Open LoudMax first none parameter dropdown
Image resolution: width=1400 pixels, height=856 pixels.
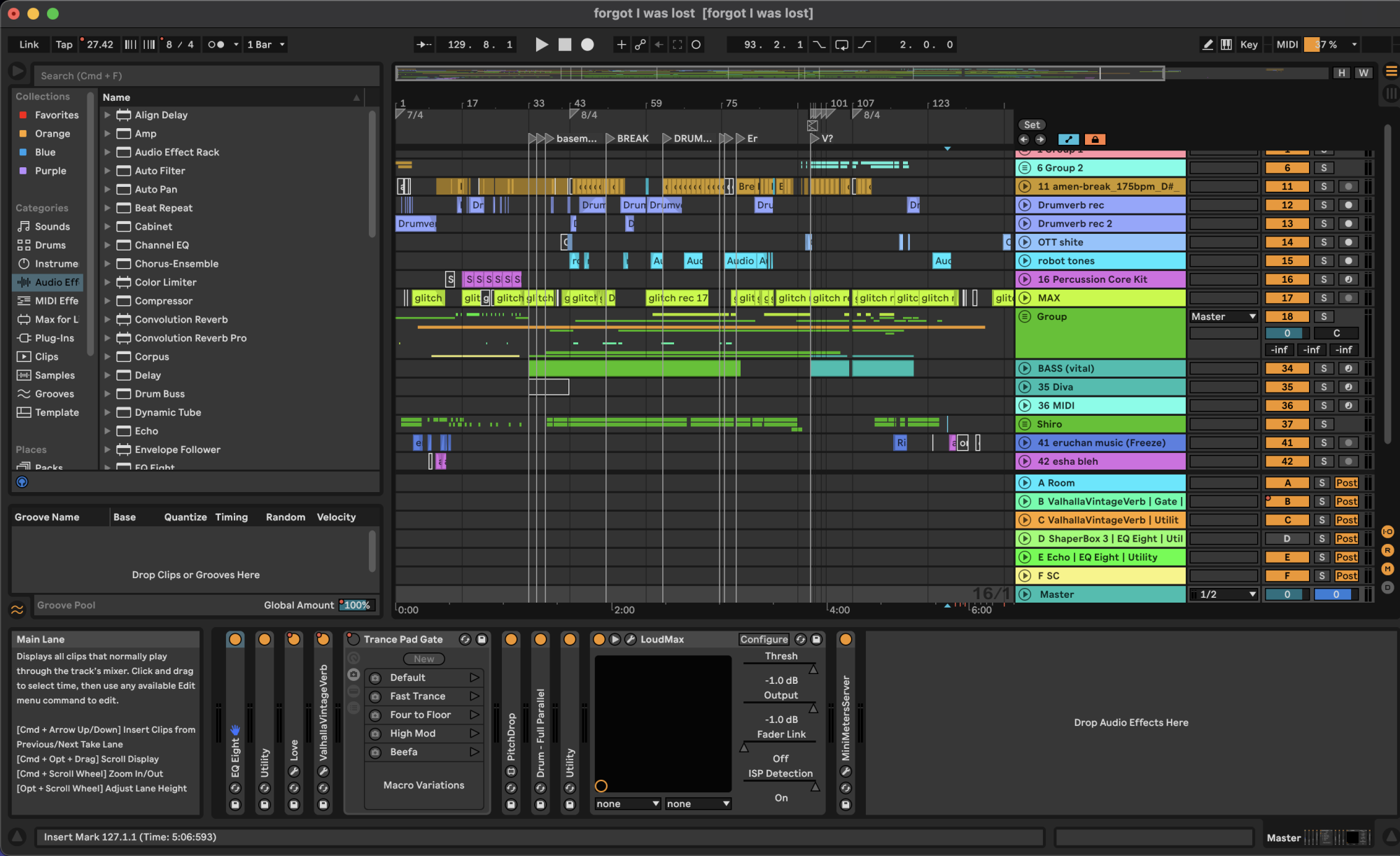point(627,804)
